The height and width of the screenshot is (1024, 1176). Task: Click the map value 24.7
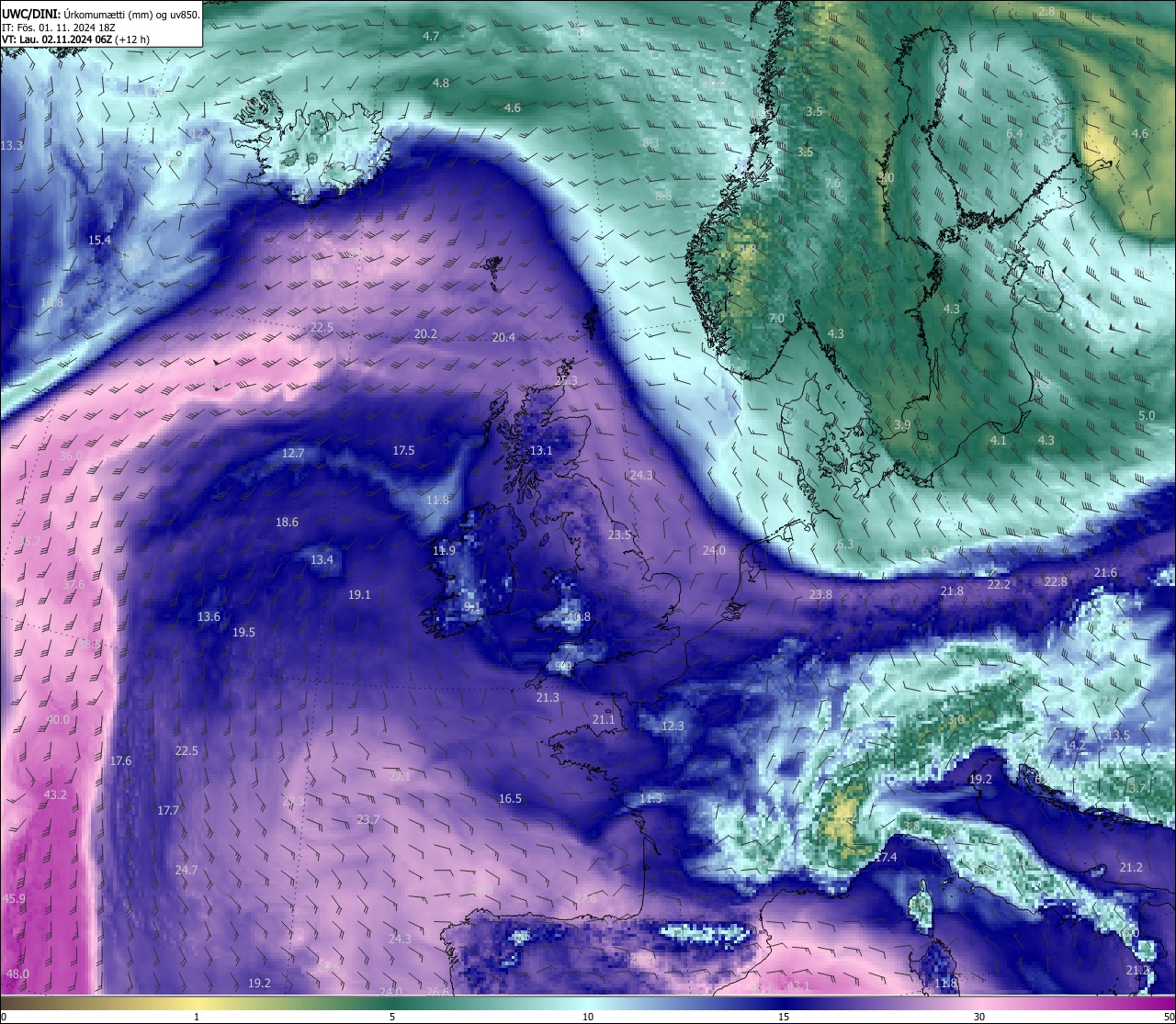coord(186,870)
